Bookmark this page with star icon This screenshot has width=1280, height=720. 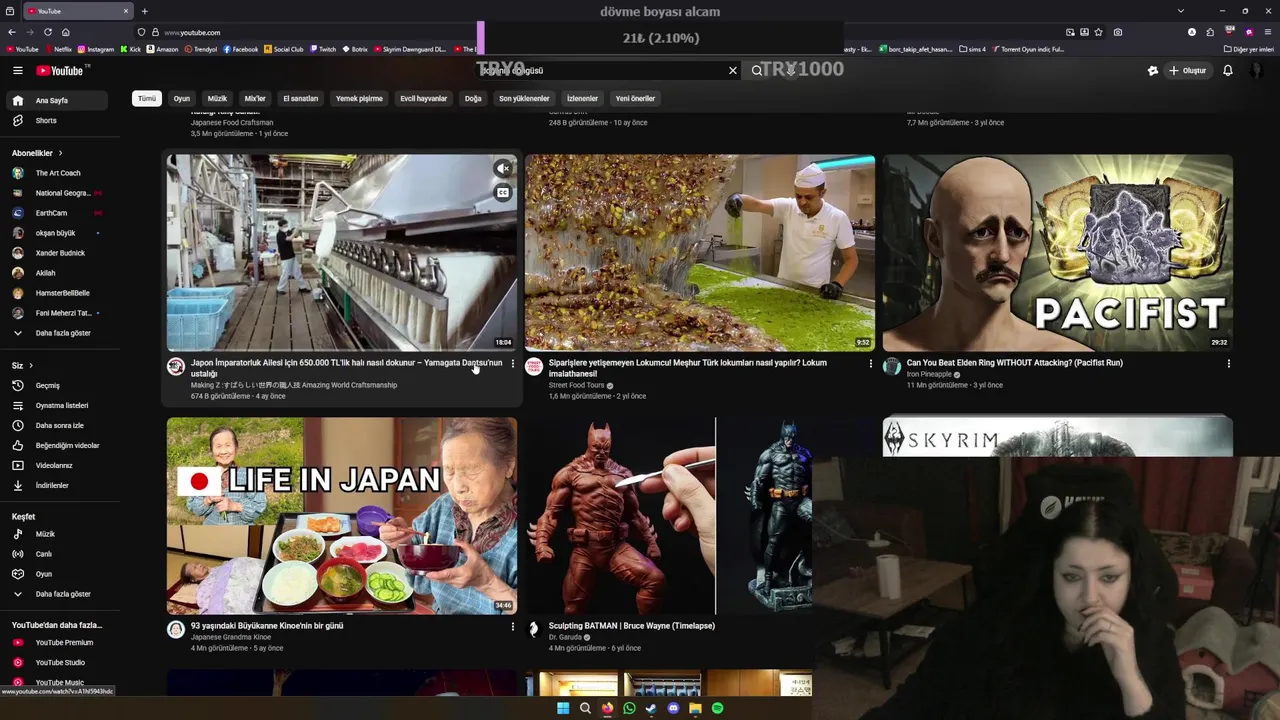pos(1099,32)
